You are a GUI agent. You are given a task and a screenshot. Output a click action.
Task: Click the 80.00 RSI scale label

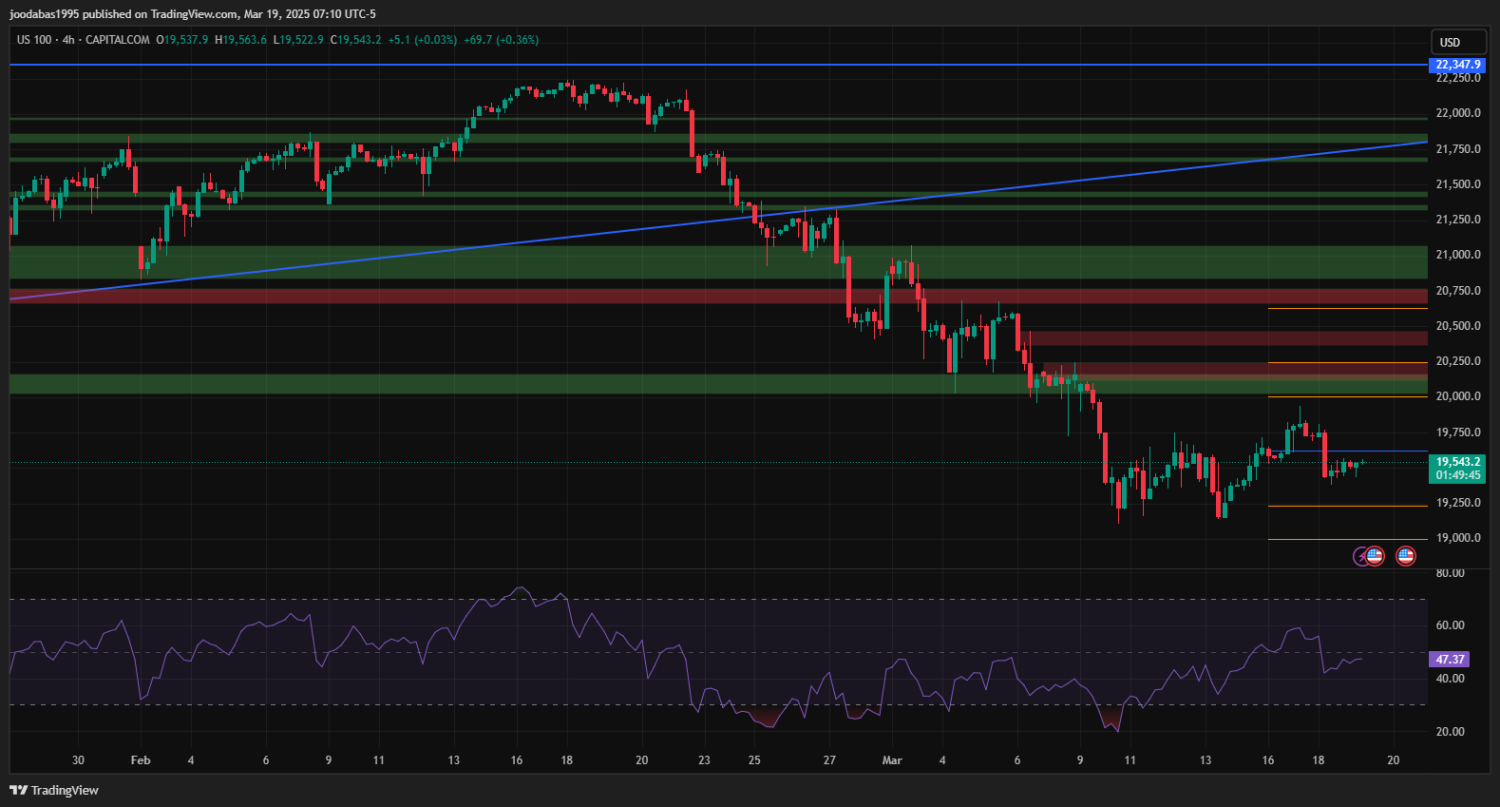(x=1449, y=573)
